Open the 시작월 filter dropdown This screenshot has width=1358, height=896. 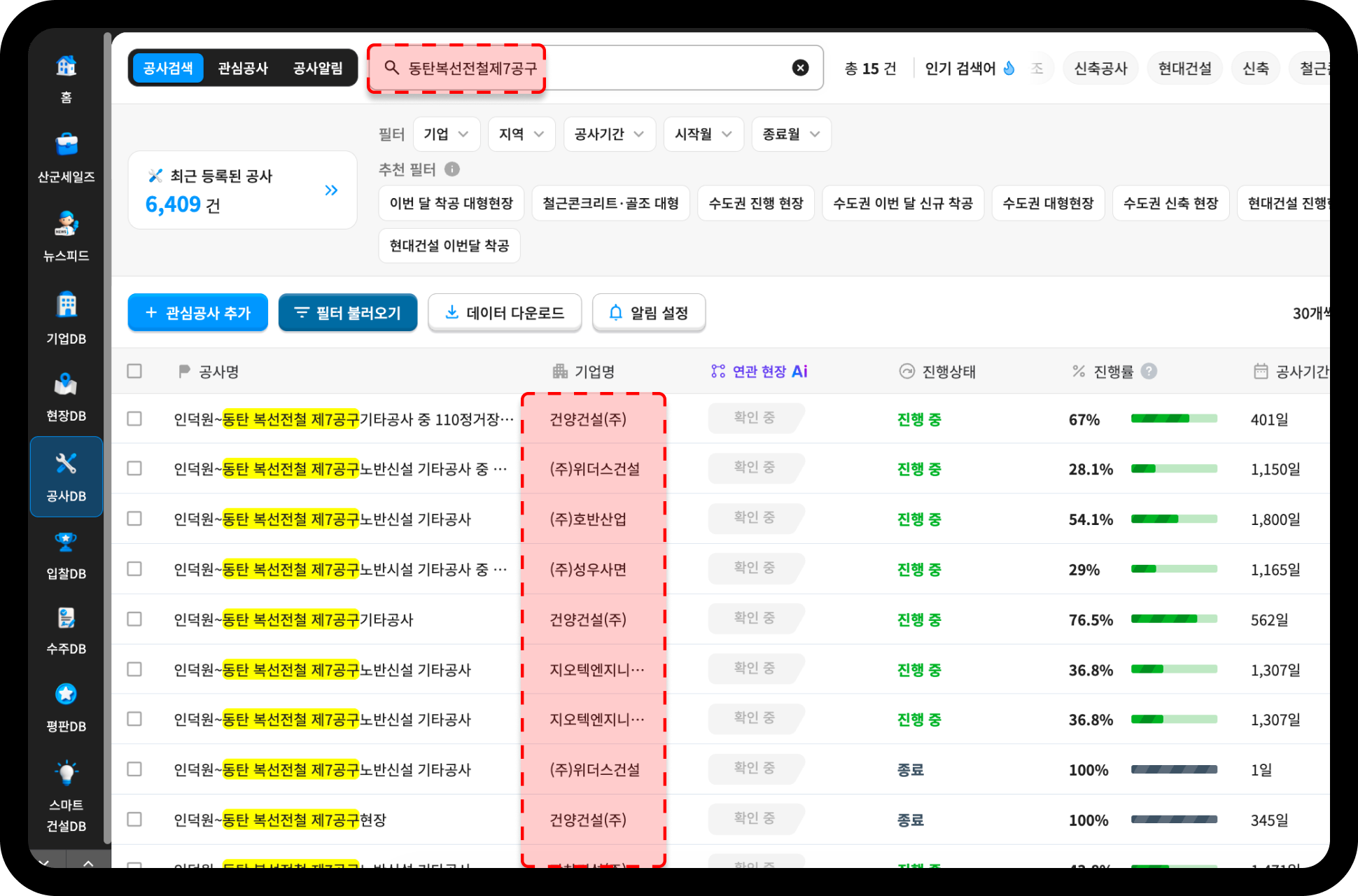tap(703, 134)
